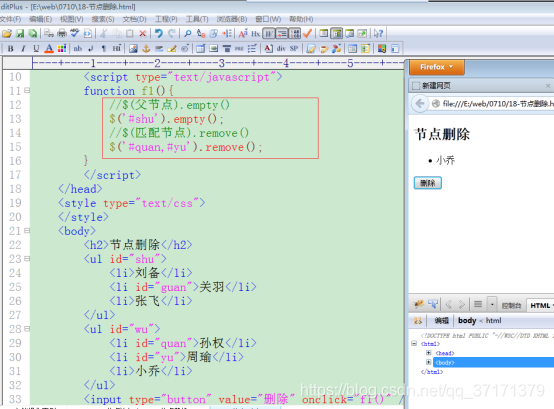Image resolution: width=554 pixels, height=409 pixels.
Task: Expand the head node in Firebug
Action: [428, 352]
